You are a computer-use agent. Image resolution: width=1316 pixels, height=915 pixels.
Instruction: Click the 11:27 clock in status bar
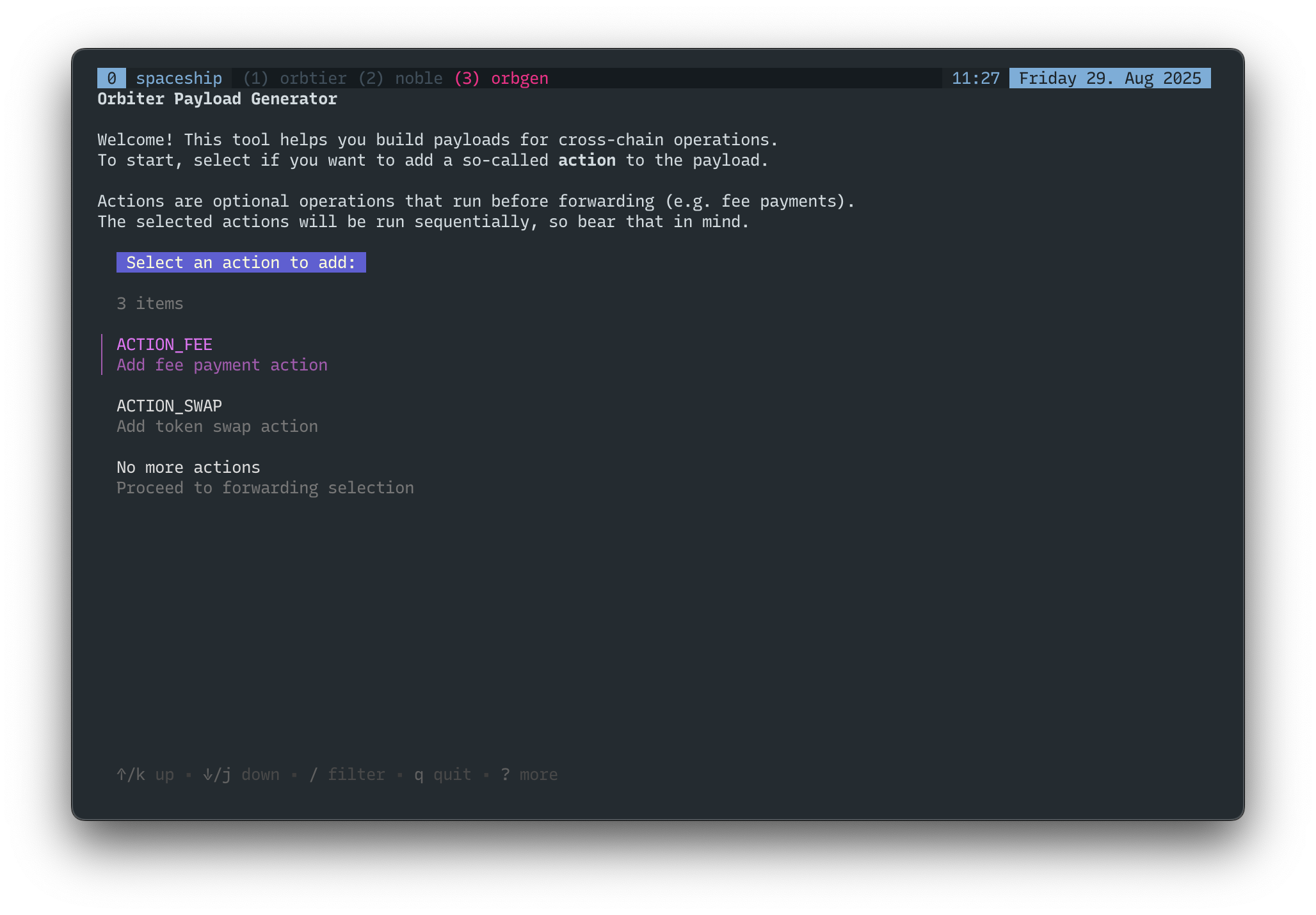tap(975, 78)
